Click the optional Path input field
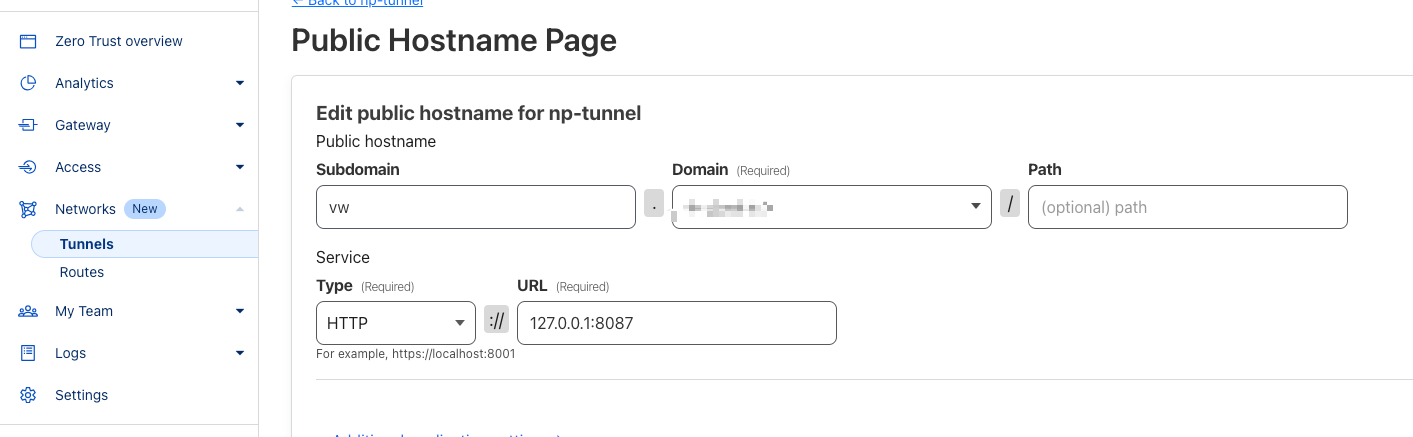The height and width of the screenshot is (437, 1413). click(x=1187, y=207)
